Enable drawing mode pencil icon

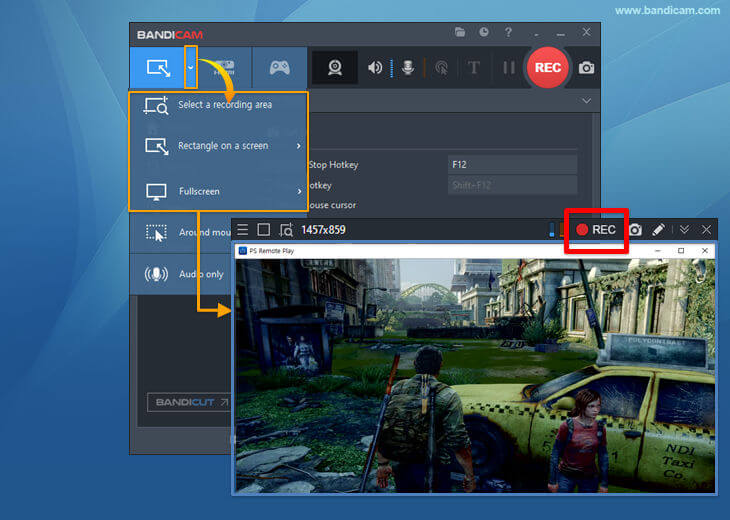tap(658, 230)
